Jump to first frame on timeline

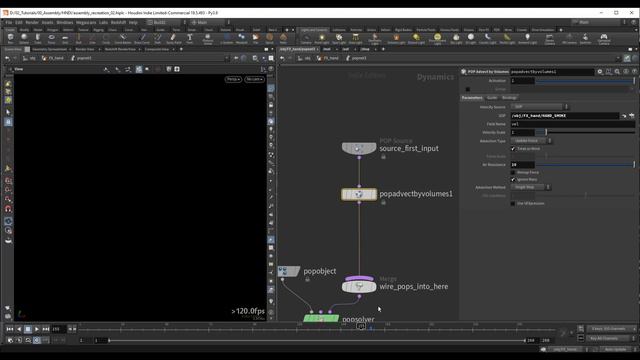[10, 329]
